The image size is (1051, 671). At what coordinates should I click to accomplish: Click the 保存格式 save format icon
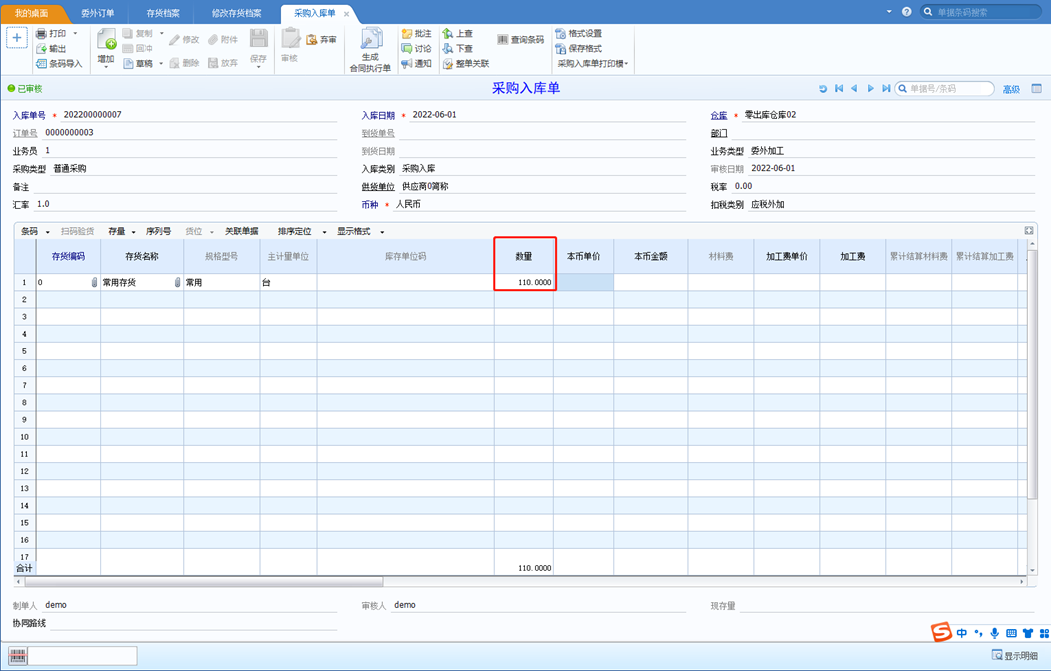tap(560, 49)
